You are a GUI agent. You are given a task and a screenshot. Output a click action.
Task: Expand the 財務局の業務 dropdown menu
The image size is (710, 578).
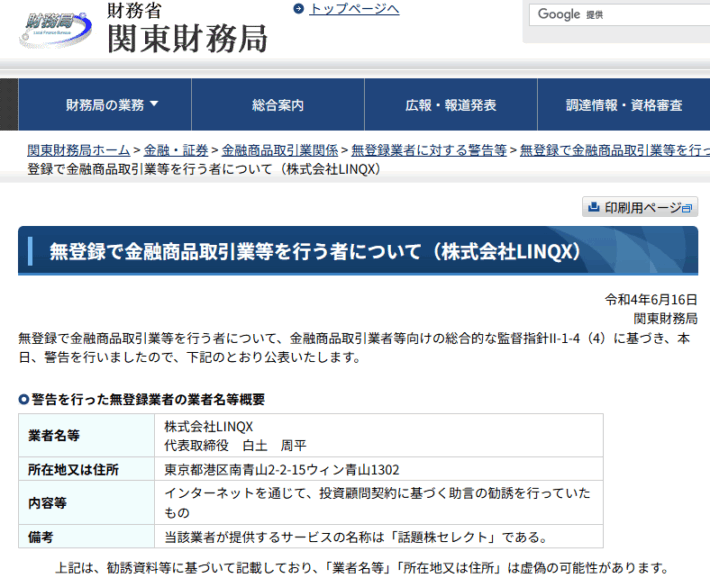[105, 105]
